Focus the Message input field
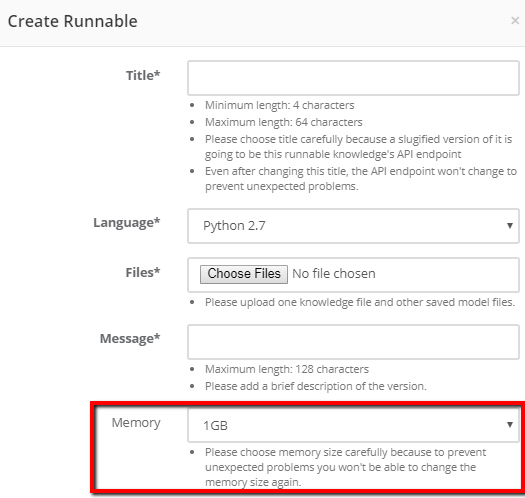 353,342
